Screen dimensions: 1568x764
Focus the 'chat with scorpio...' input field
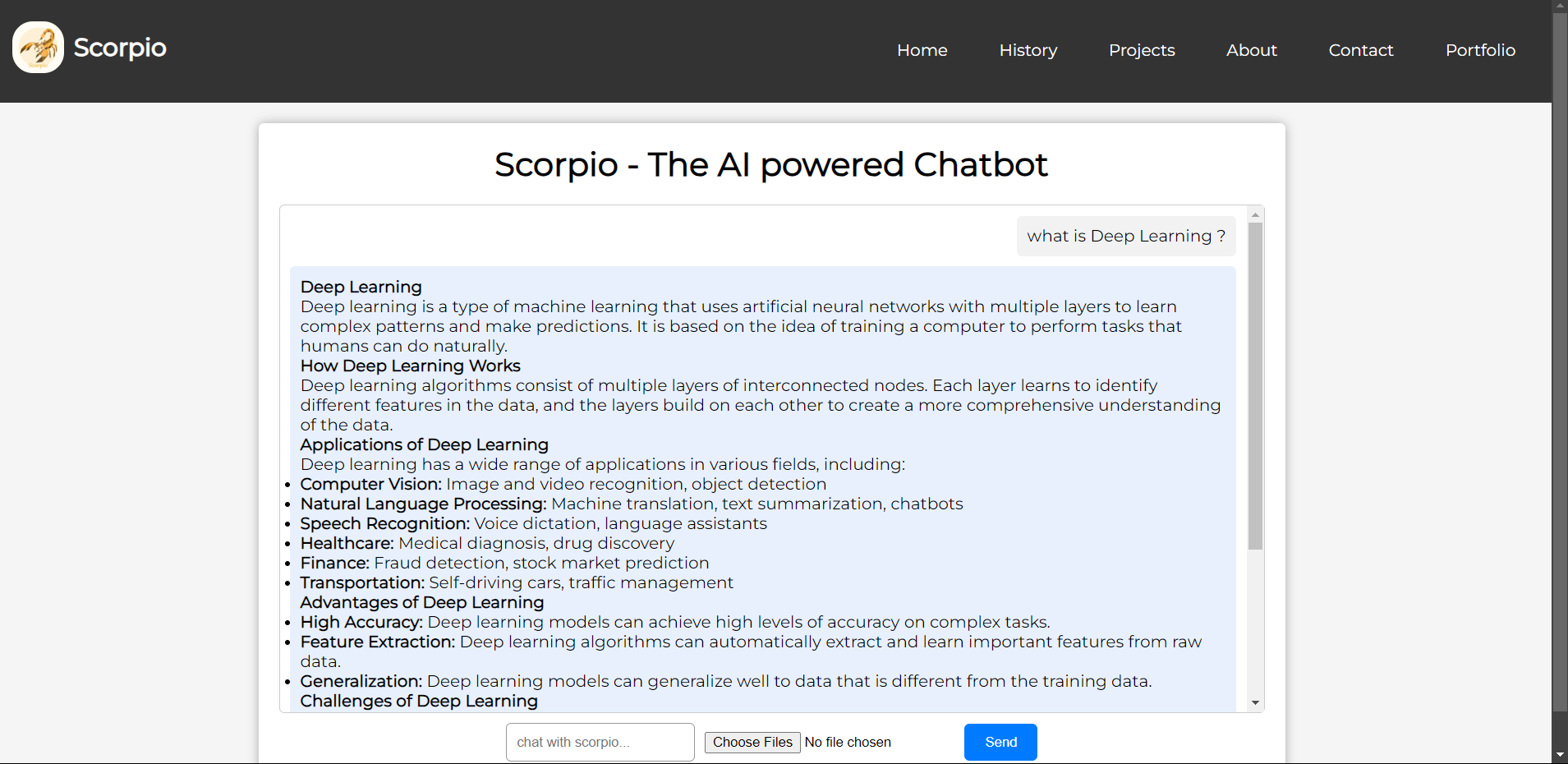(x=600, y=742)
